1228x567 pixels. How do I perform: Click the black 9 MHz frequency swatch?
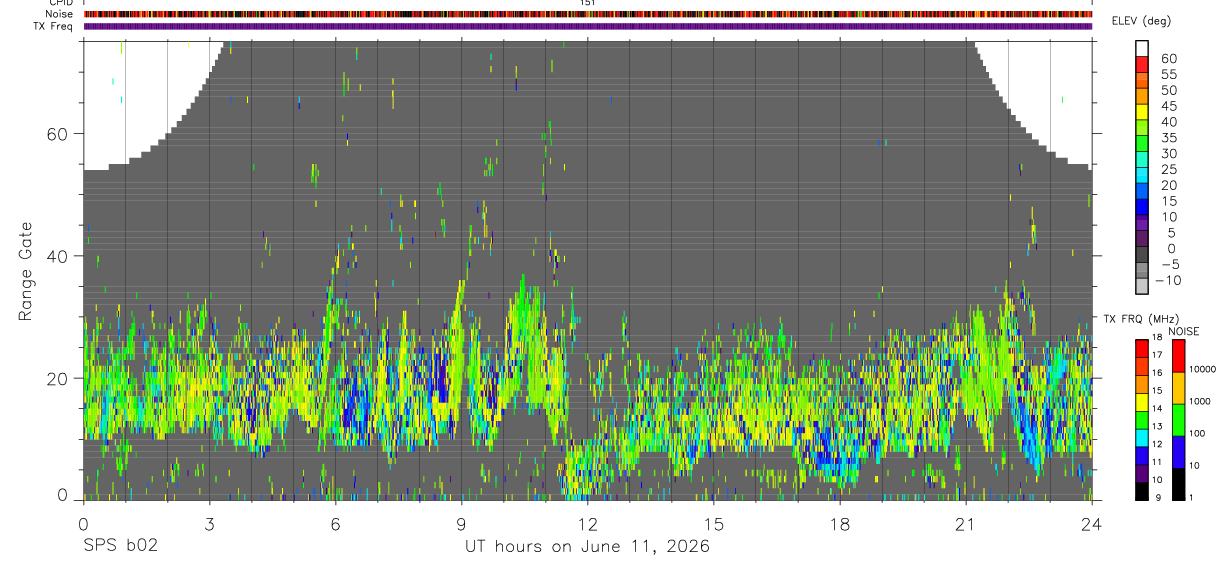click(1142, 491)
